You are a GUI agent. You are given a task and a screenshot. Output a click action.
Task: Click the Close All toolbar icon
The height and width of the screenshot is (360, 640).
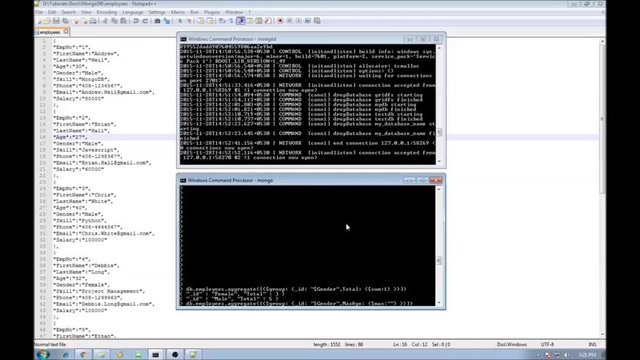(84, 21)
